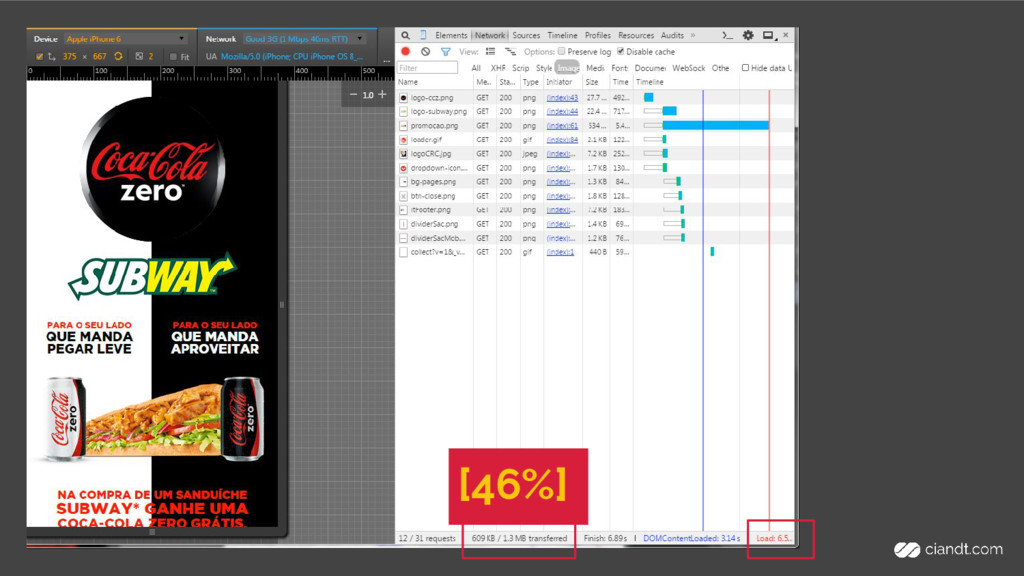Screen dimensions: 1024x576
Task: Show more DevTools panels chevron
Action: coord(693,35)
